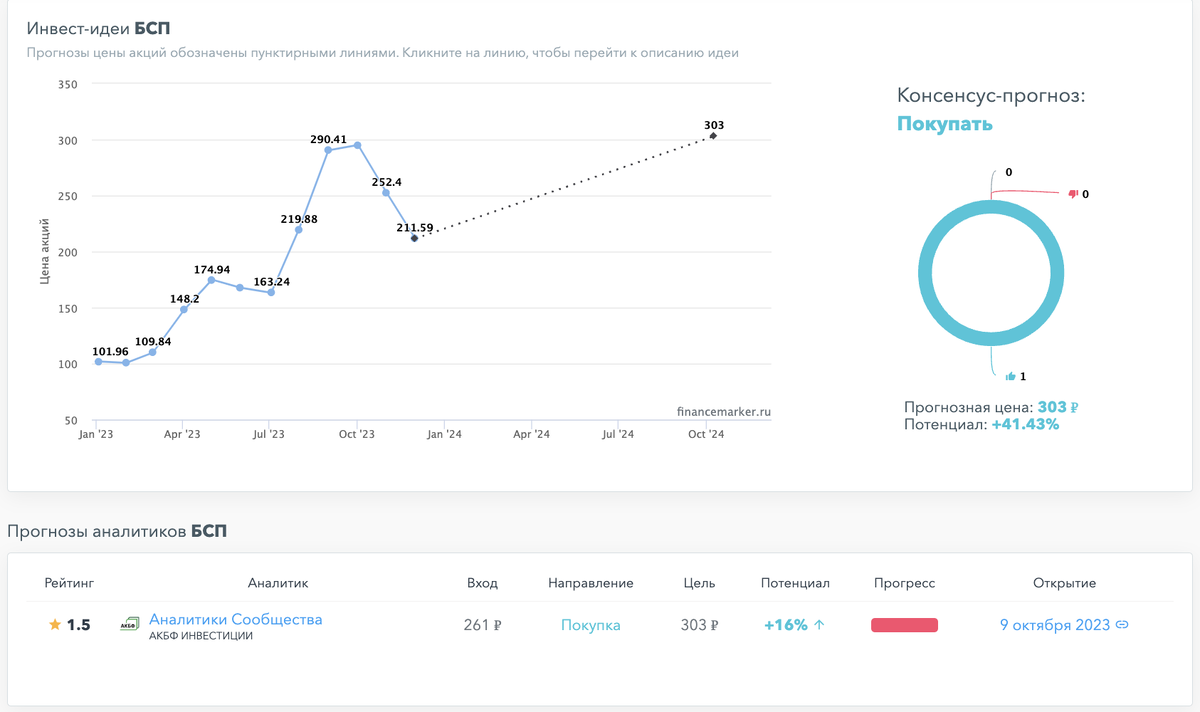Viewport: 1200px width, 712px height.
Task: Click the financemarker.ru chart credit
Action: coord(724,411)
